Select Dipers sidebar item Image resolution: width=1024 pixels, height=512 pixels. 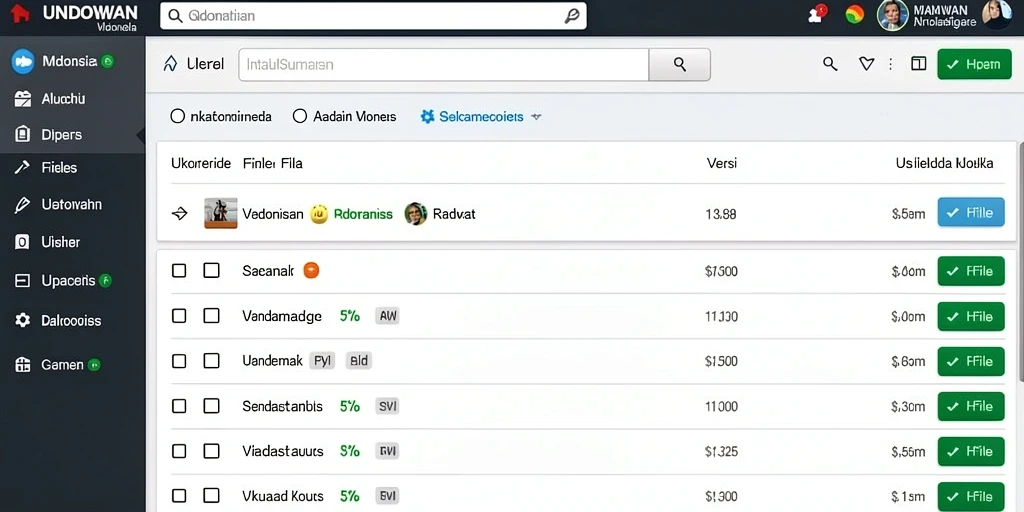tap(72, 135)
